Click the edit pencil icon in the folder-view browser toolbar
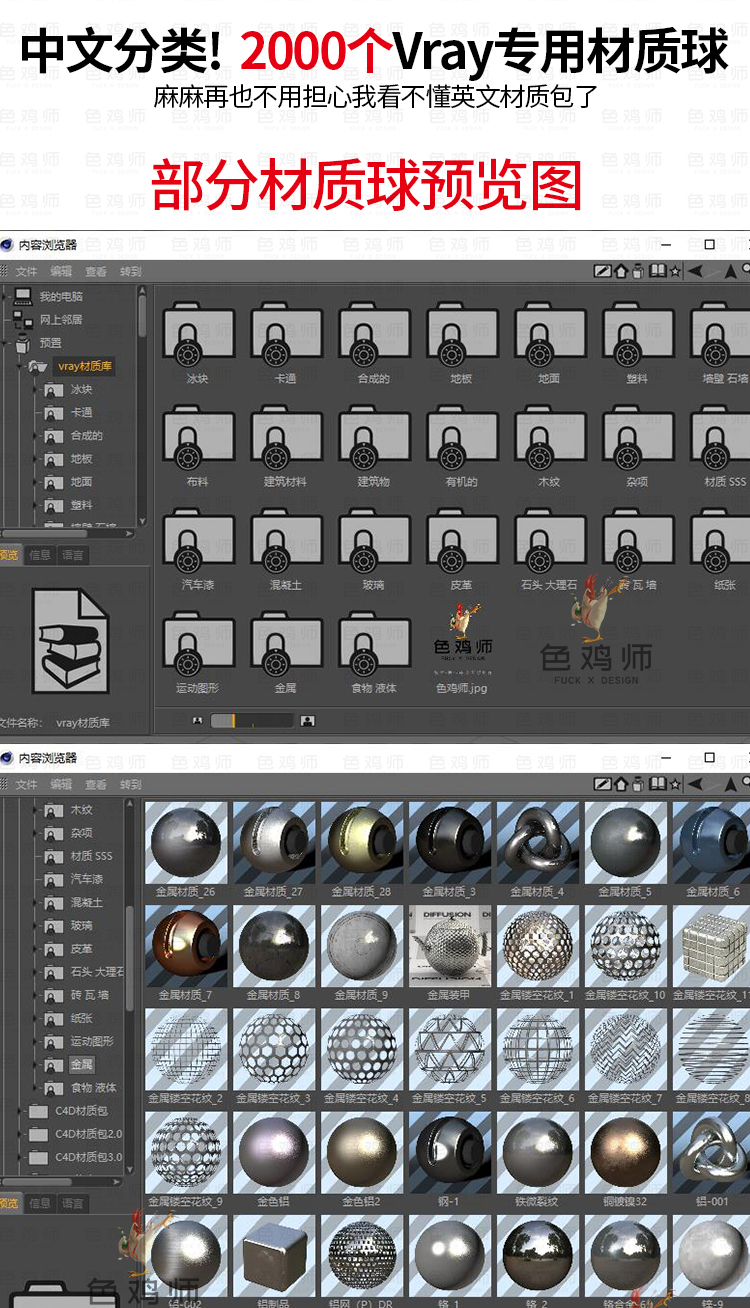The height and width of the screenshot is (1308, 750). click(602, 270)
